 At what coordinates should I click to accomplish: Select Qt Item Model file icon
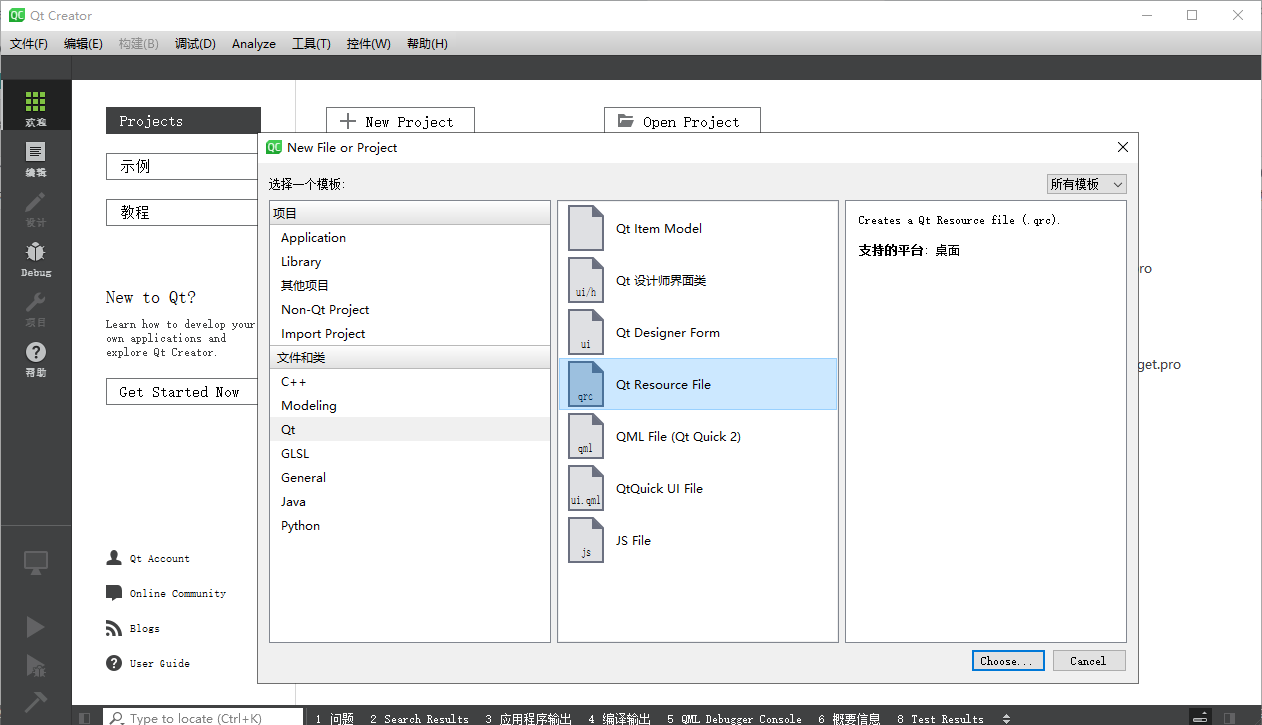pyautogui.click(x=586, y=228)
